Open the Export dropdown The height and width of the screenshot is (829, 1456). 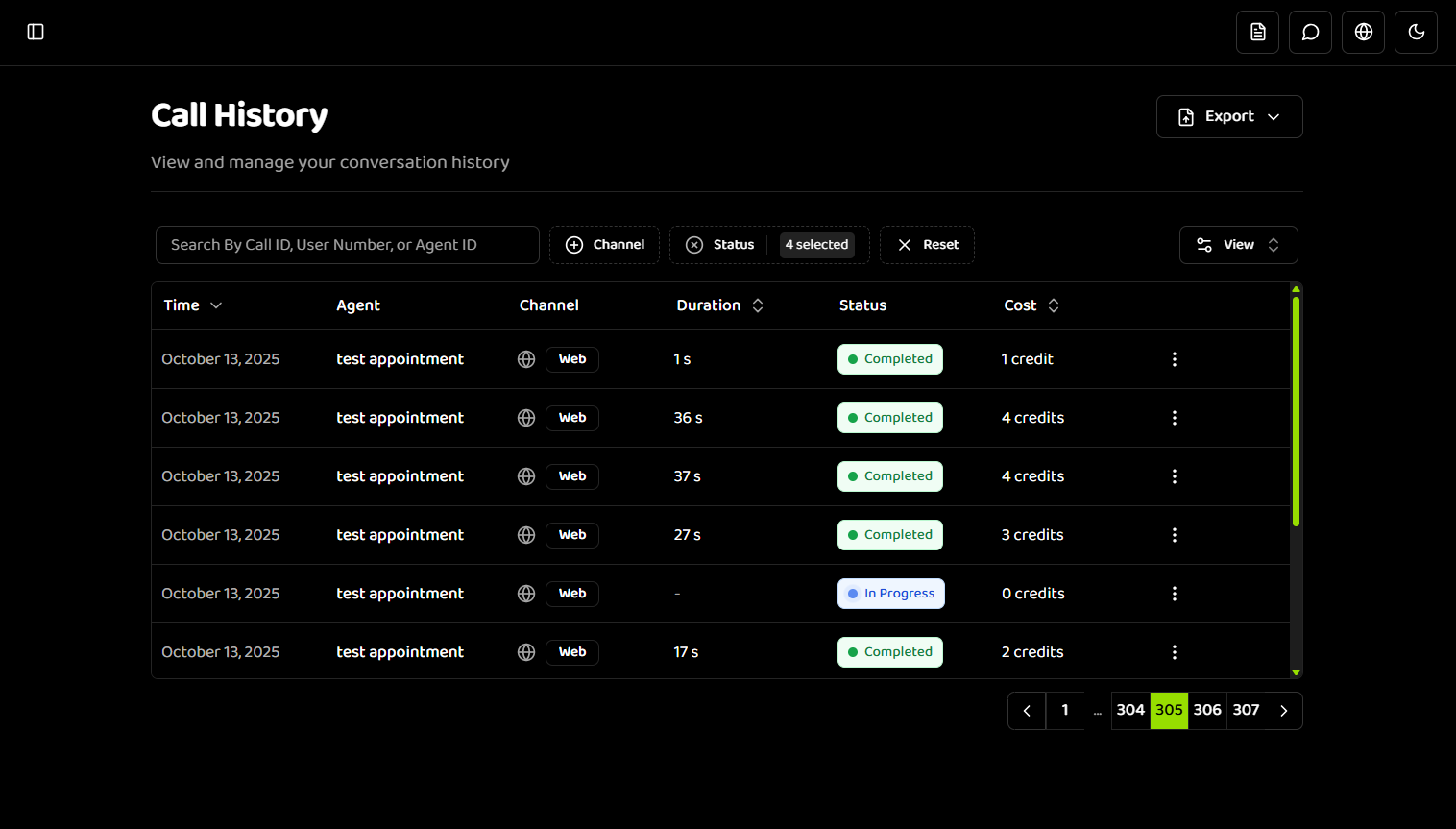pos(1229,116)
